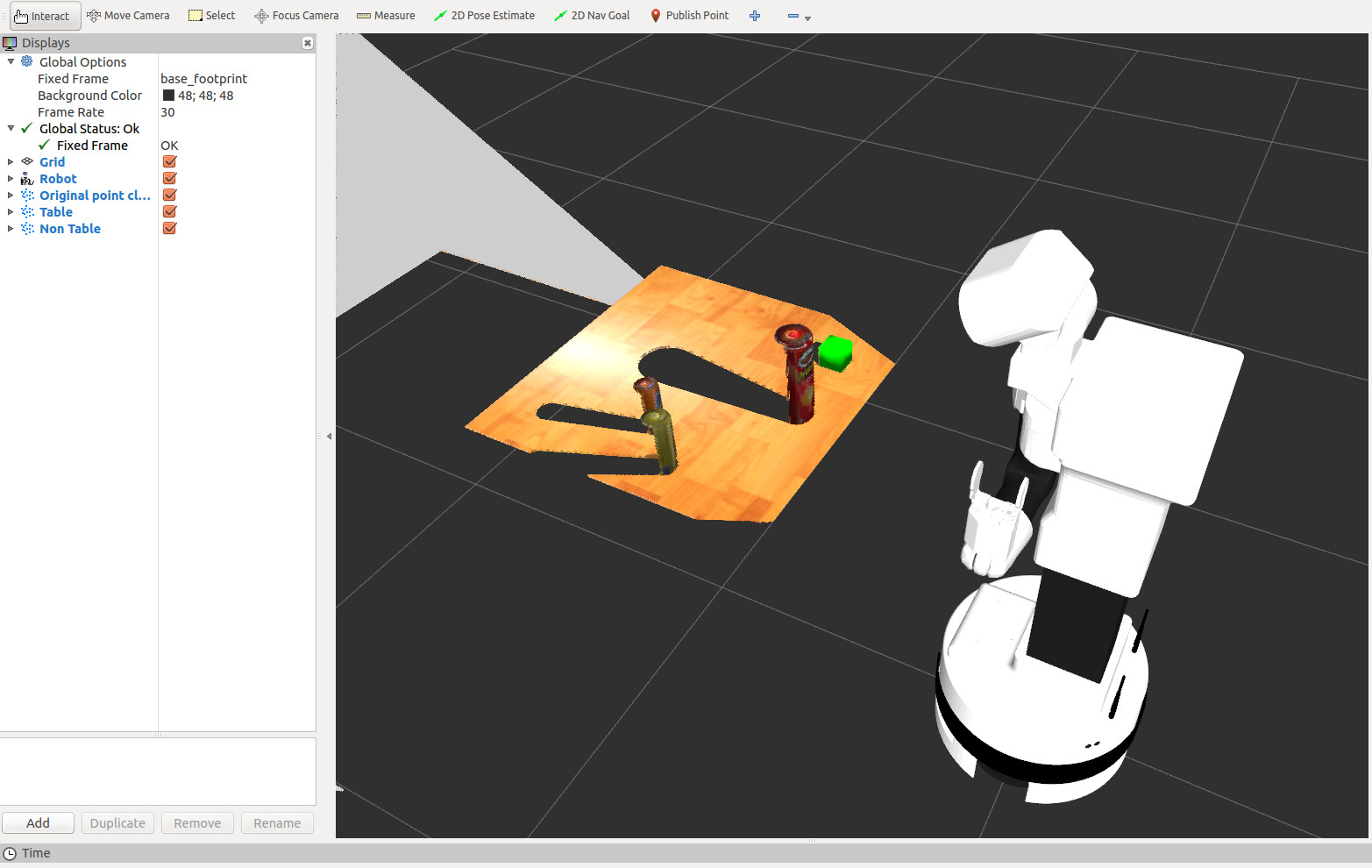Click the Background Color swatch
1372x868 pixels.
(x=168, y=96)
